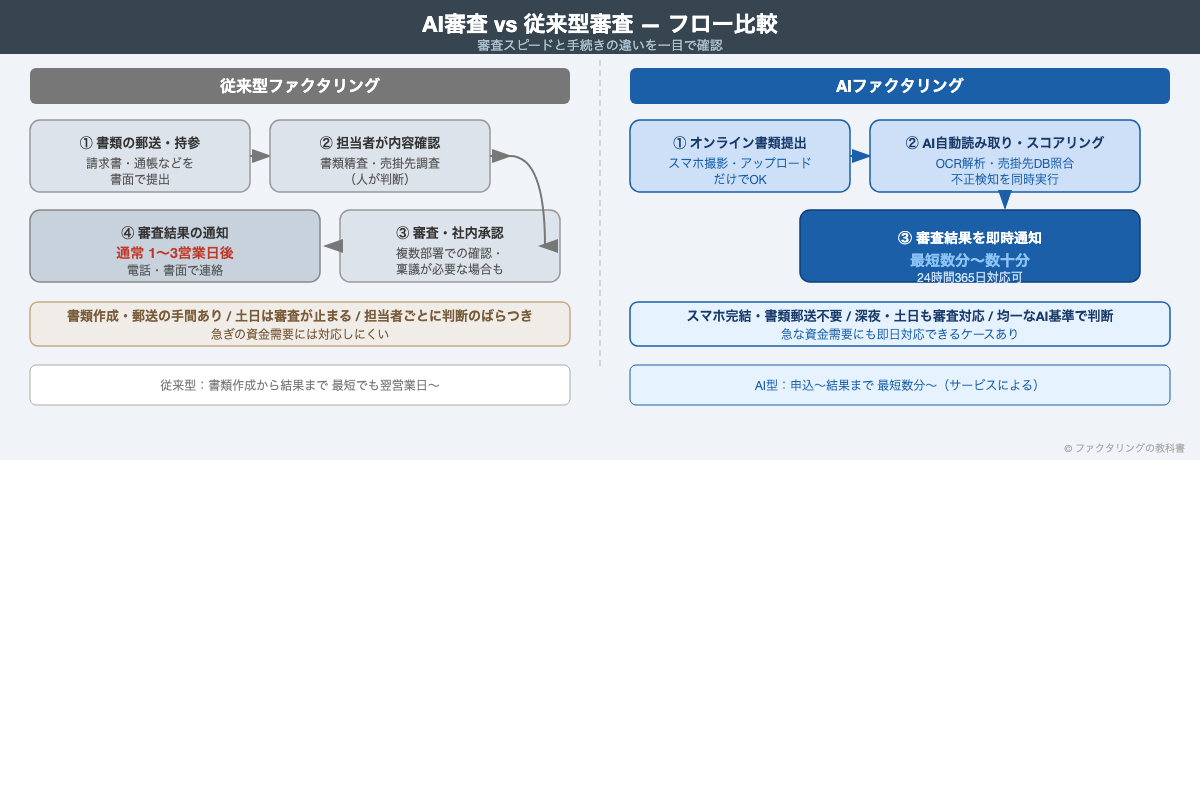1200x800 pixels.
Task: Open the ② 担当者が内容確認 step box
Action: [380, 156]
